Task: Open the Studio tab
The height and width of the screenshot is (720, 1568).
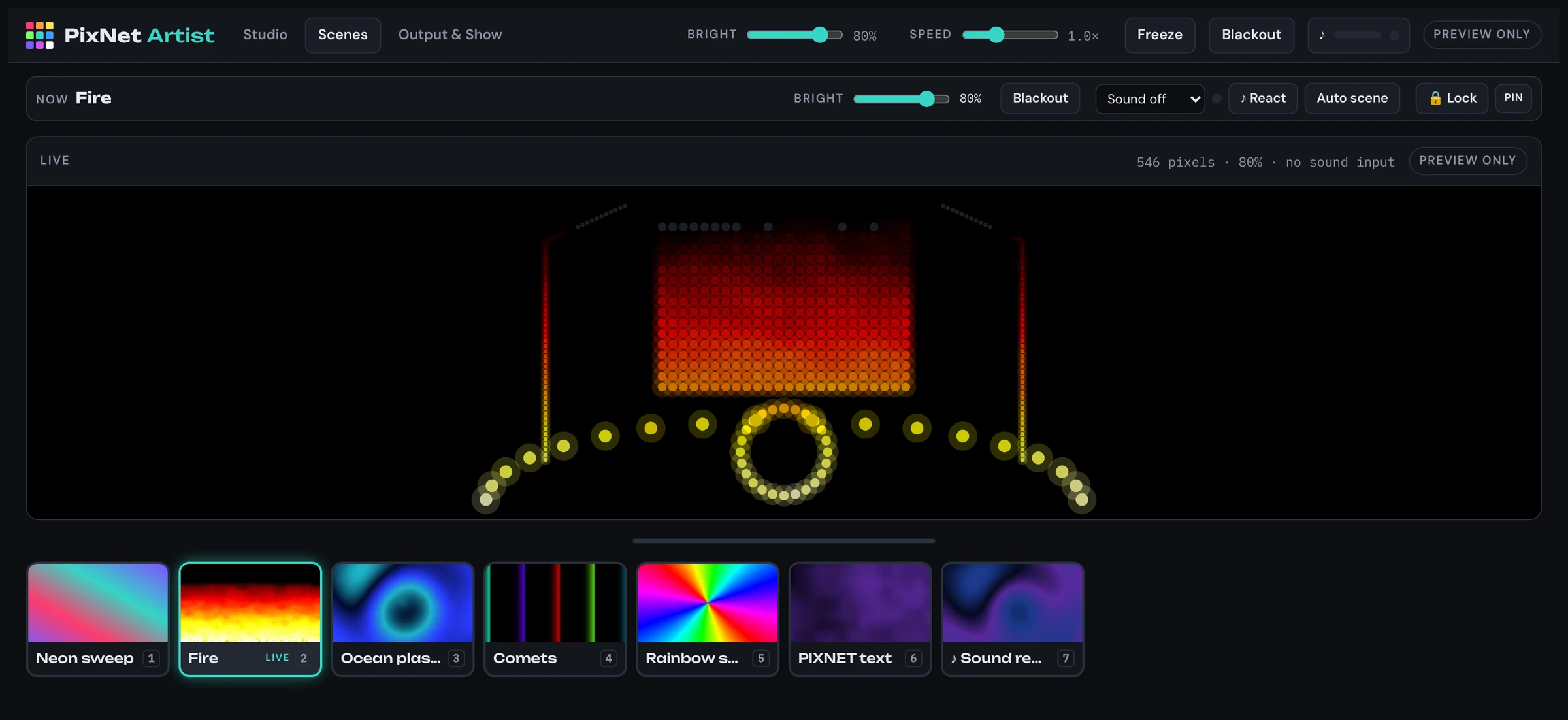Action: pos(265,35)
